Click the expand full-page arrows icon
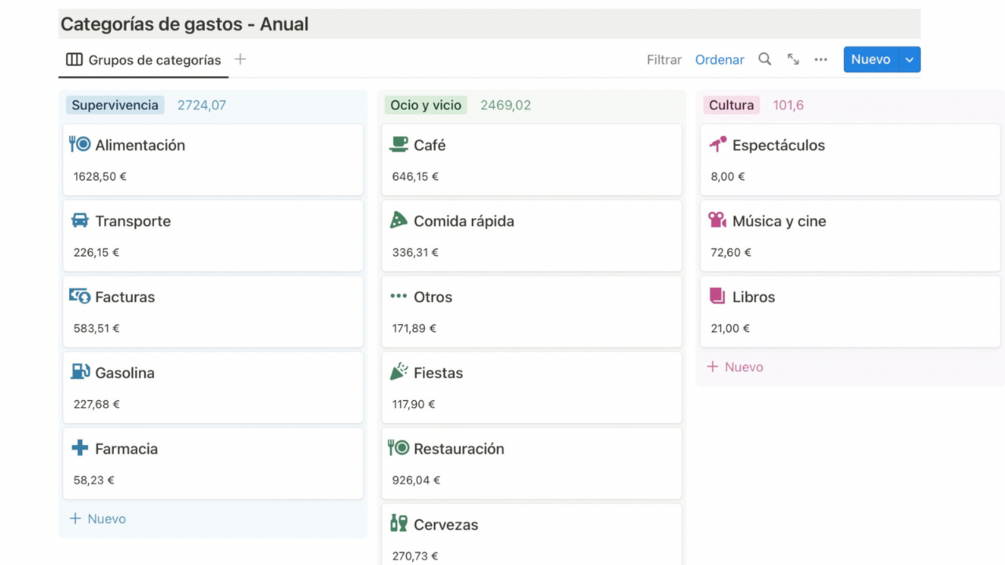The width and height of the screenshot is (1005, 565). [793, 60]
